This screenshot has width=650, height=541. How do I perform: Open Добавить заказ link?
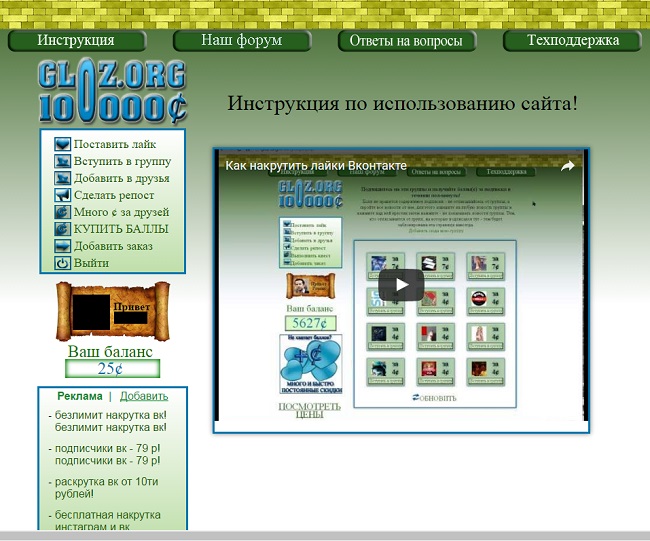click(113, 246)
